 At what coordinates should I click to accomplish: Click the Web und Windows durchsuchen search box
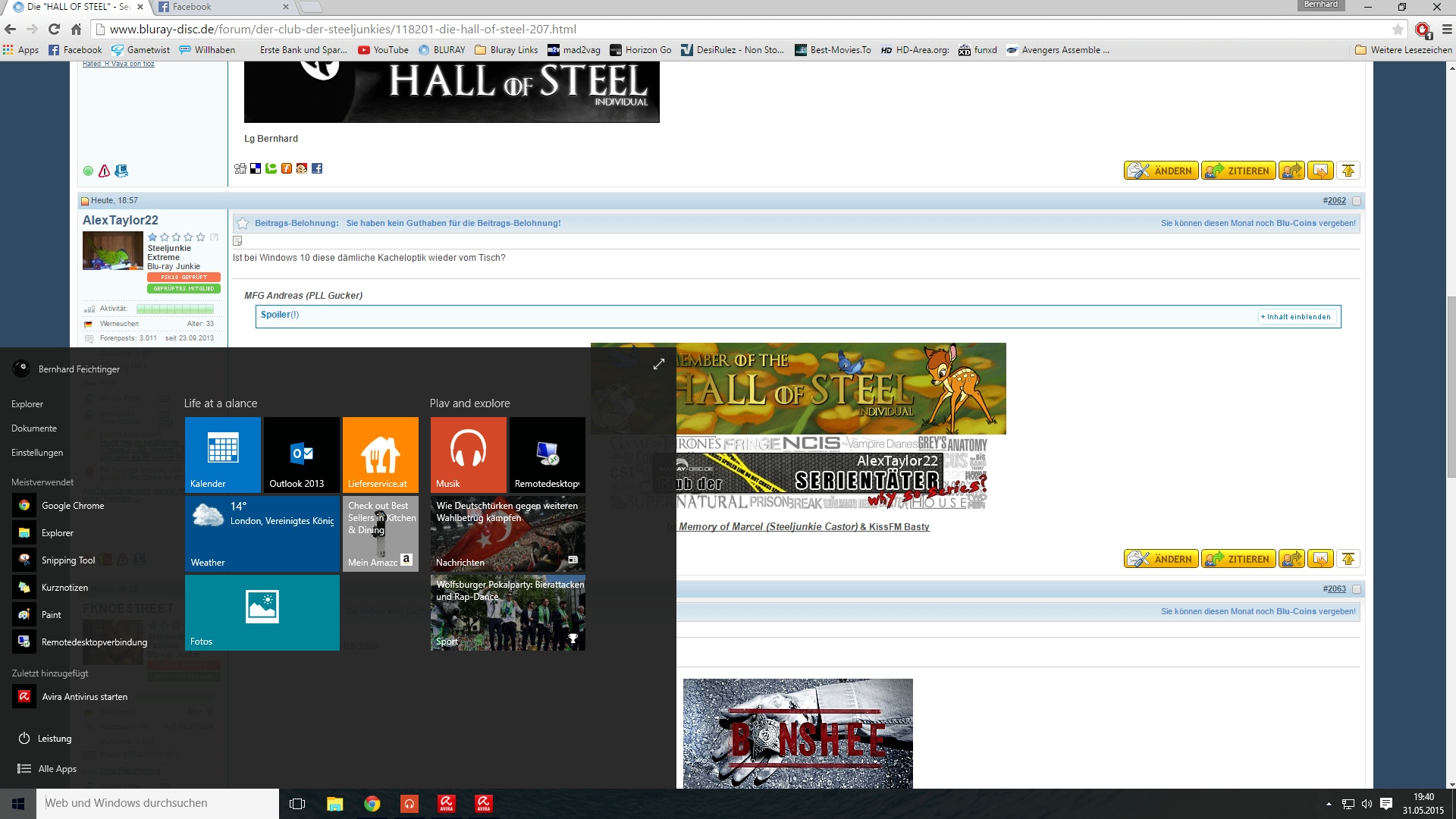pyautogui.click(x=157, y=804)
